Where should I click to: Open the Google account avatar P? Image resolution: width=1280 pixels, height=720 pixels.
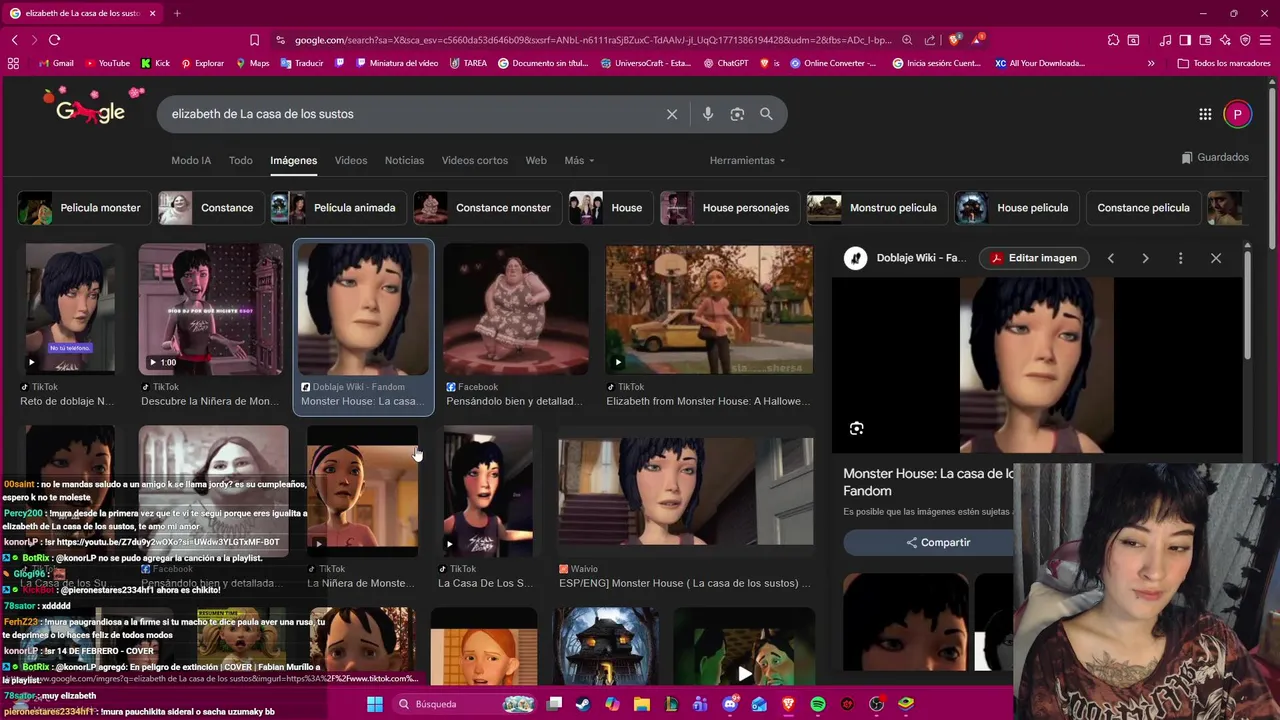pos(1237,114)
